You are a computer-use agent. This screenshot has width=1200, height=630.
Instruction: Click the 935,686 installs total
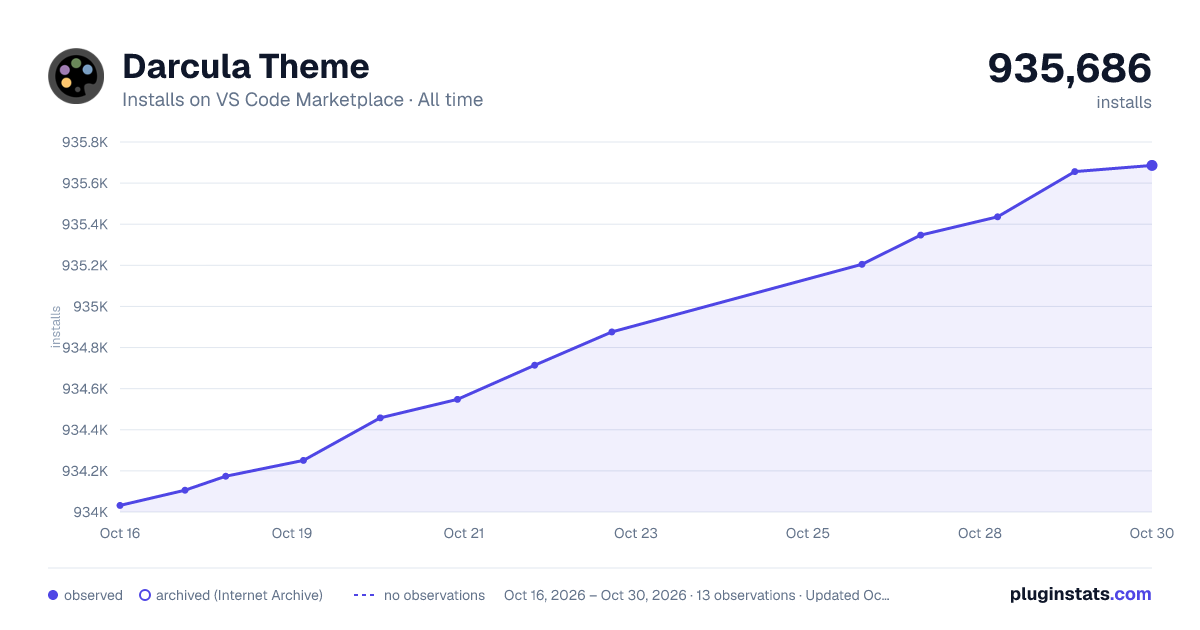(1069, 69)
